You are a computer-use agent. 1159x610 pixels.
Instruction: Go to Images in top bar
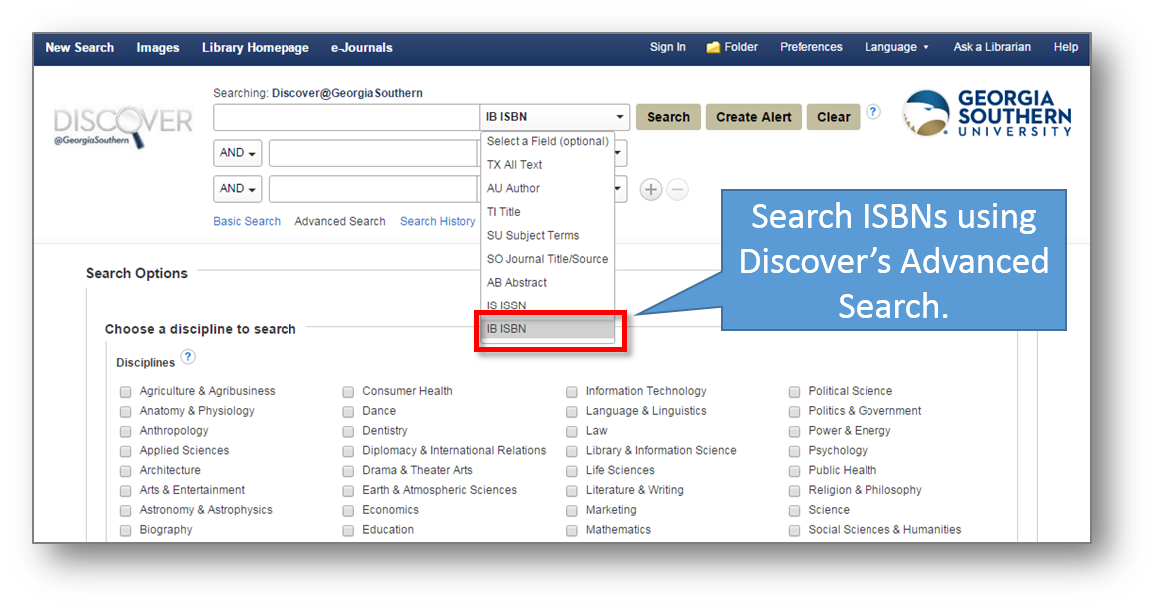[x=157, y=47]
